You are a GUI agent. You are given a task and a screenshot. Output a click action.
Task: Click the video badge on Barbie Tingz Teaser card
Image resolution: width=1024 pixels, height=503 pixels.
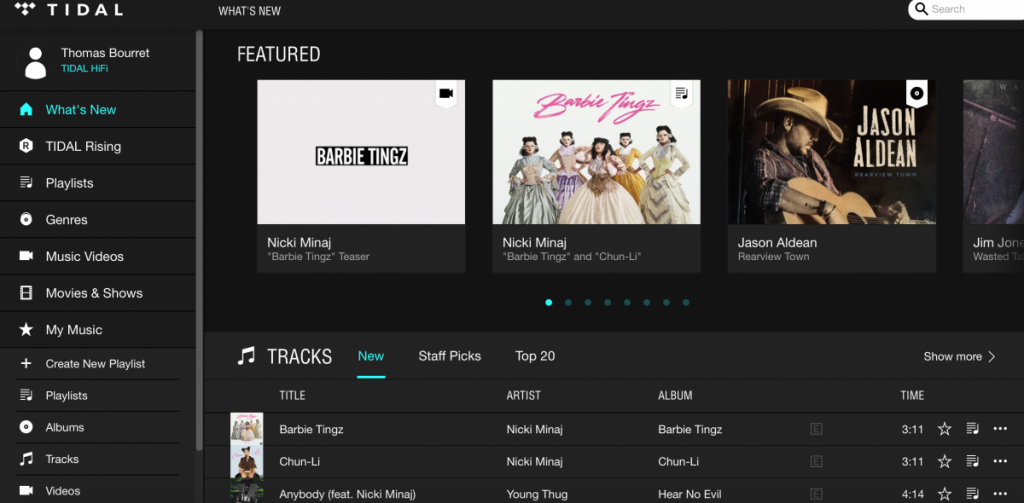[x=446, y=94]
